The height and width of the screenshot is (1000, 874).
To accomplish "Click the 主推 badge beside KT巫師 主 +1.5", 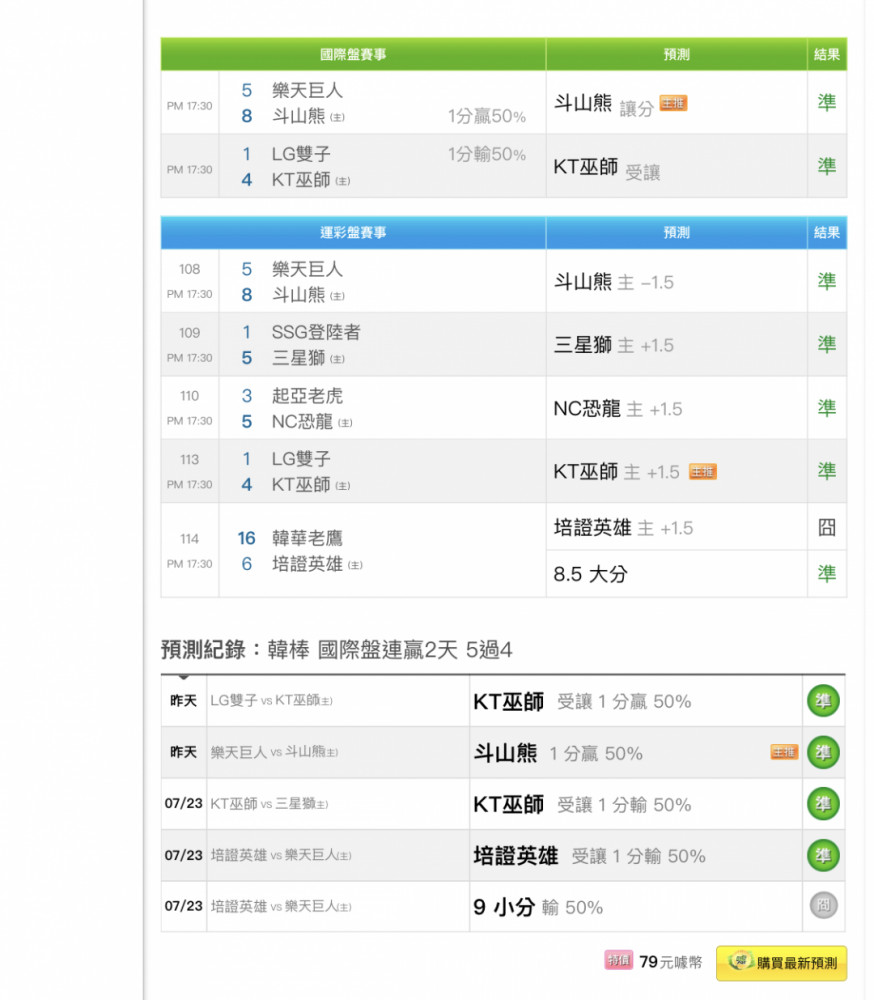I will tap(702, 471).
